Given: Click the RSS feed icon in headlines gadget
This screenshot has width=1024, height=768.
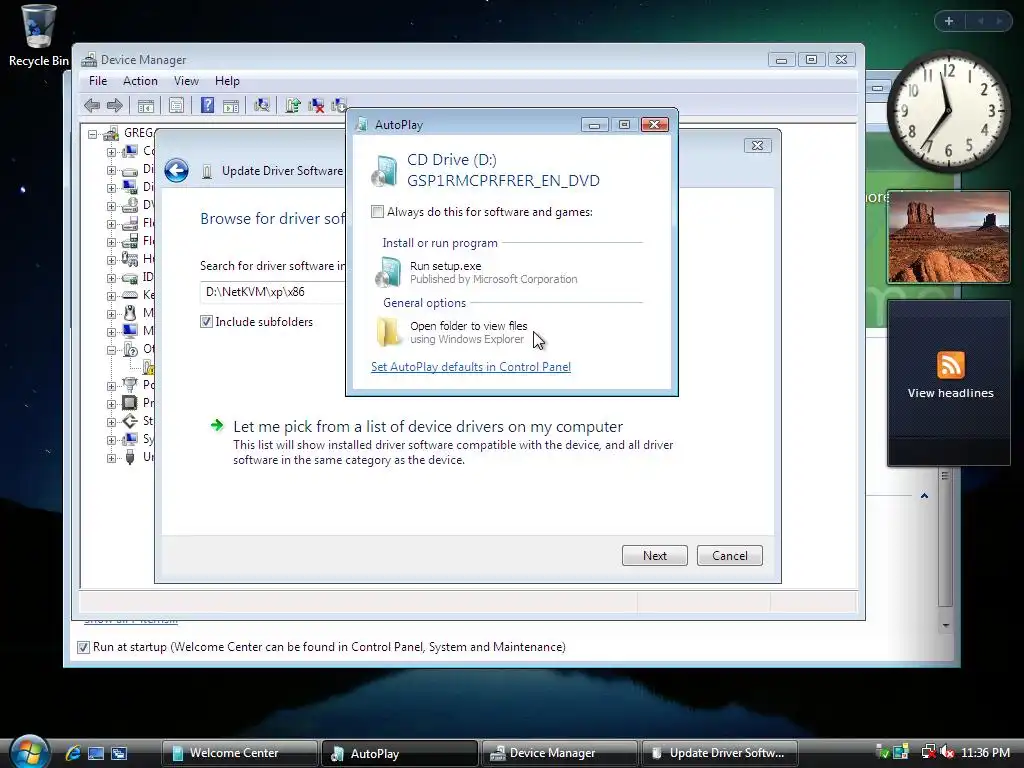Looking at the screenshot, I should pos(950,364).
